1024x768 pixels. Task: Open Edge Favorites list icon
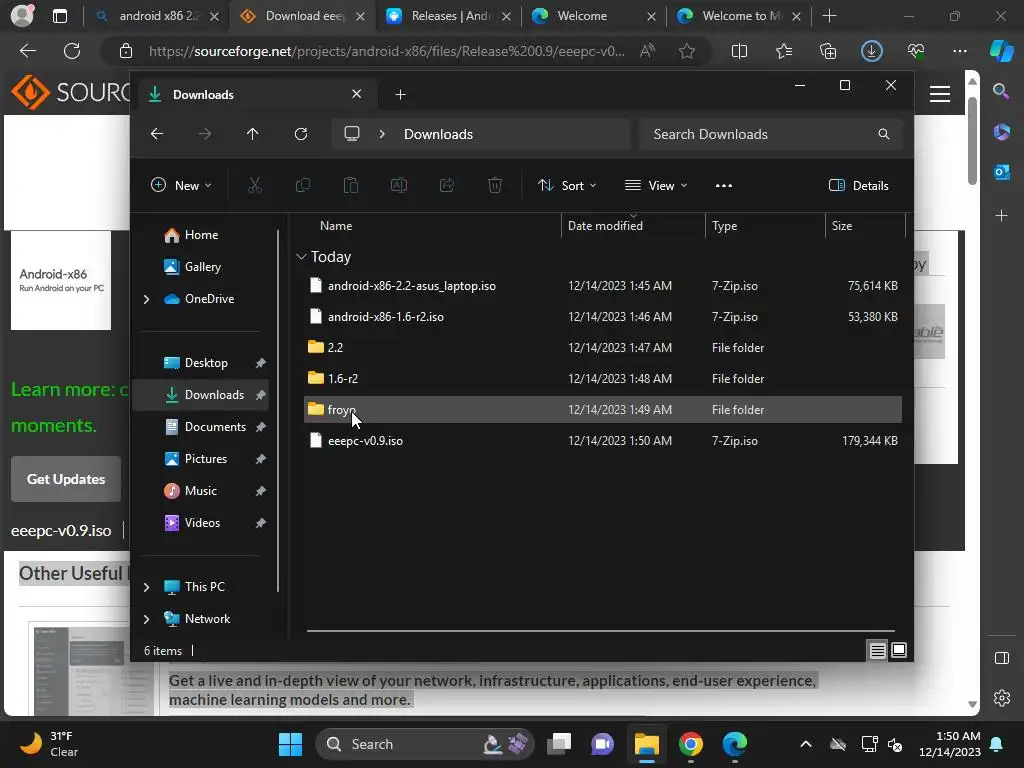point(784,51)
